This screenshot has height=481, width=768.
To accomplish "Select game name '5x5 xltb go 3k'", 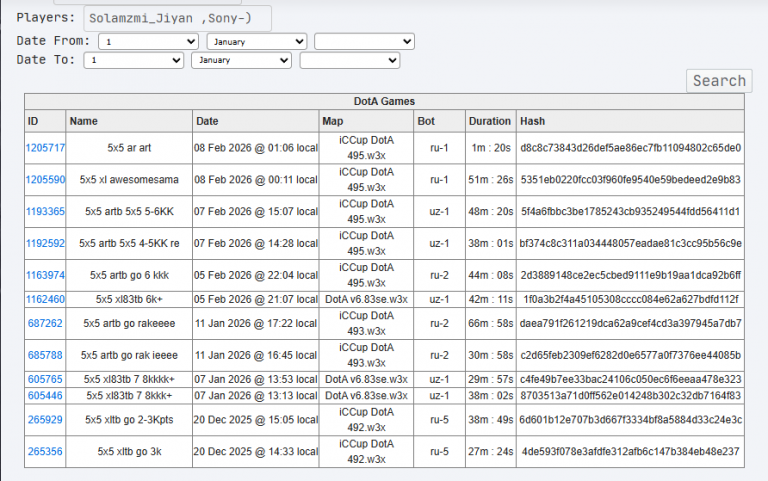I will click(x=129, y=452).
